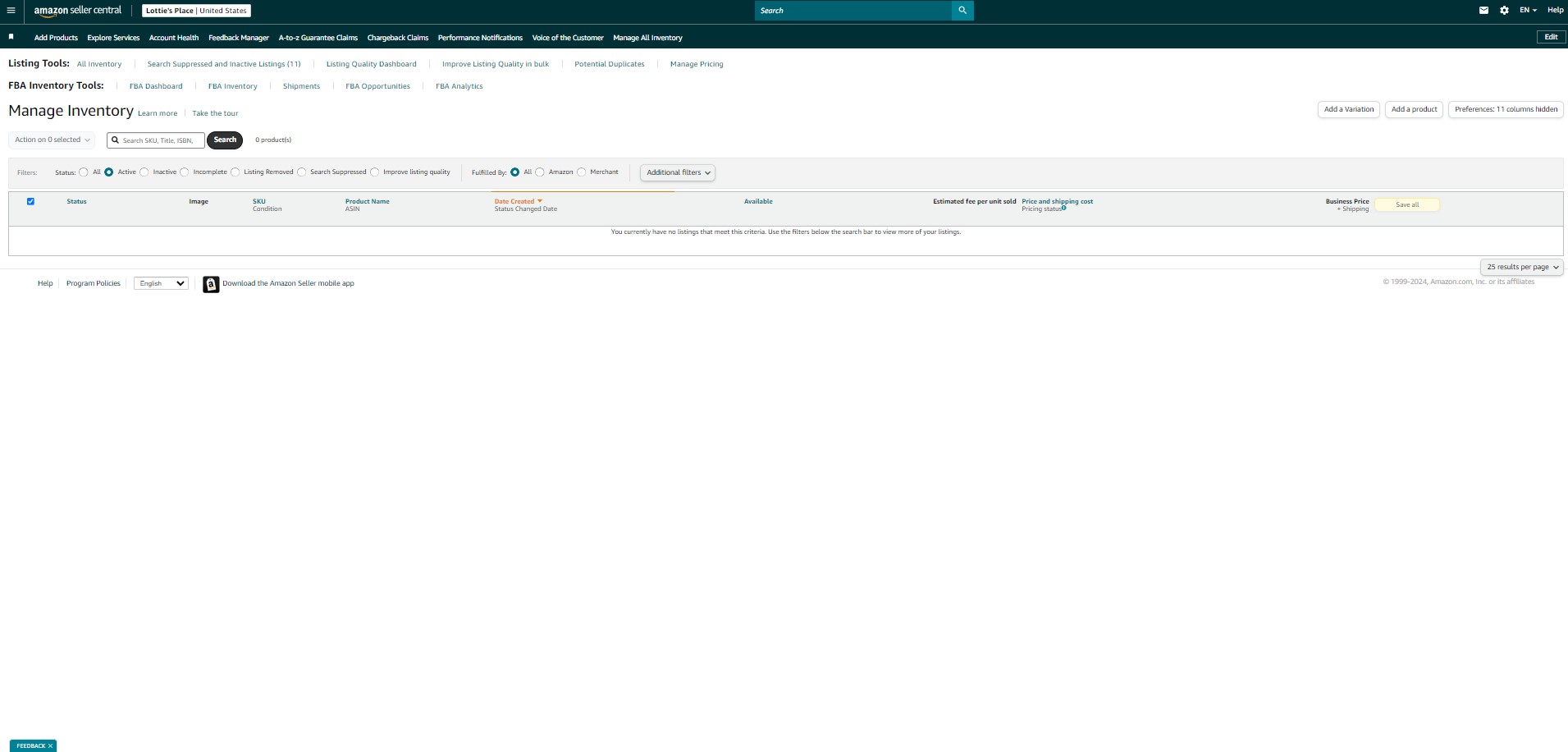Select the Search Suppressed filter

coord(302,172)
